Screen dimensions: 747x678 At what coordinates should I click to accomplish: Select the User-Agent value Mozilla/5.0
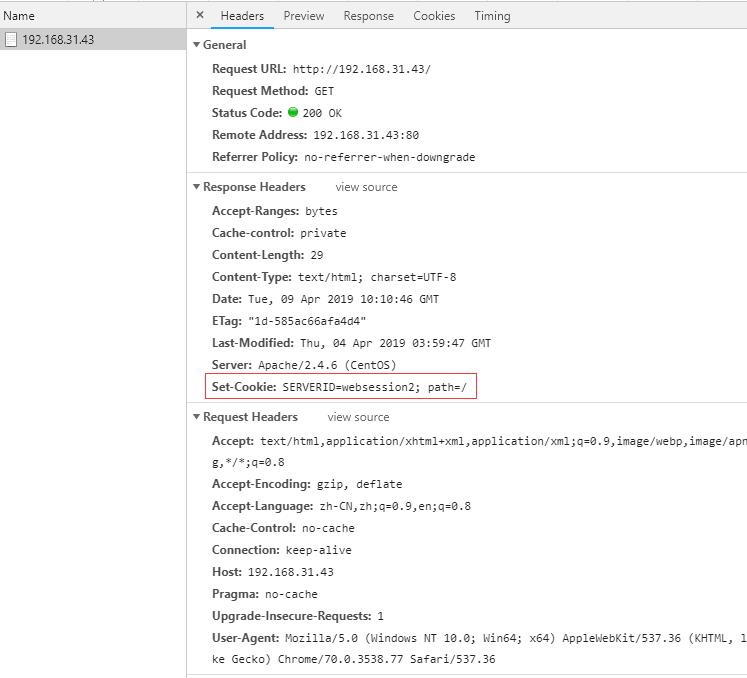pos(321,638)
